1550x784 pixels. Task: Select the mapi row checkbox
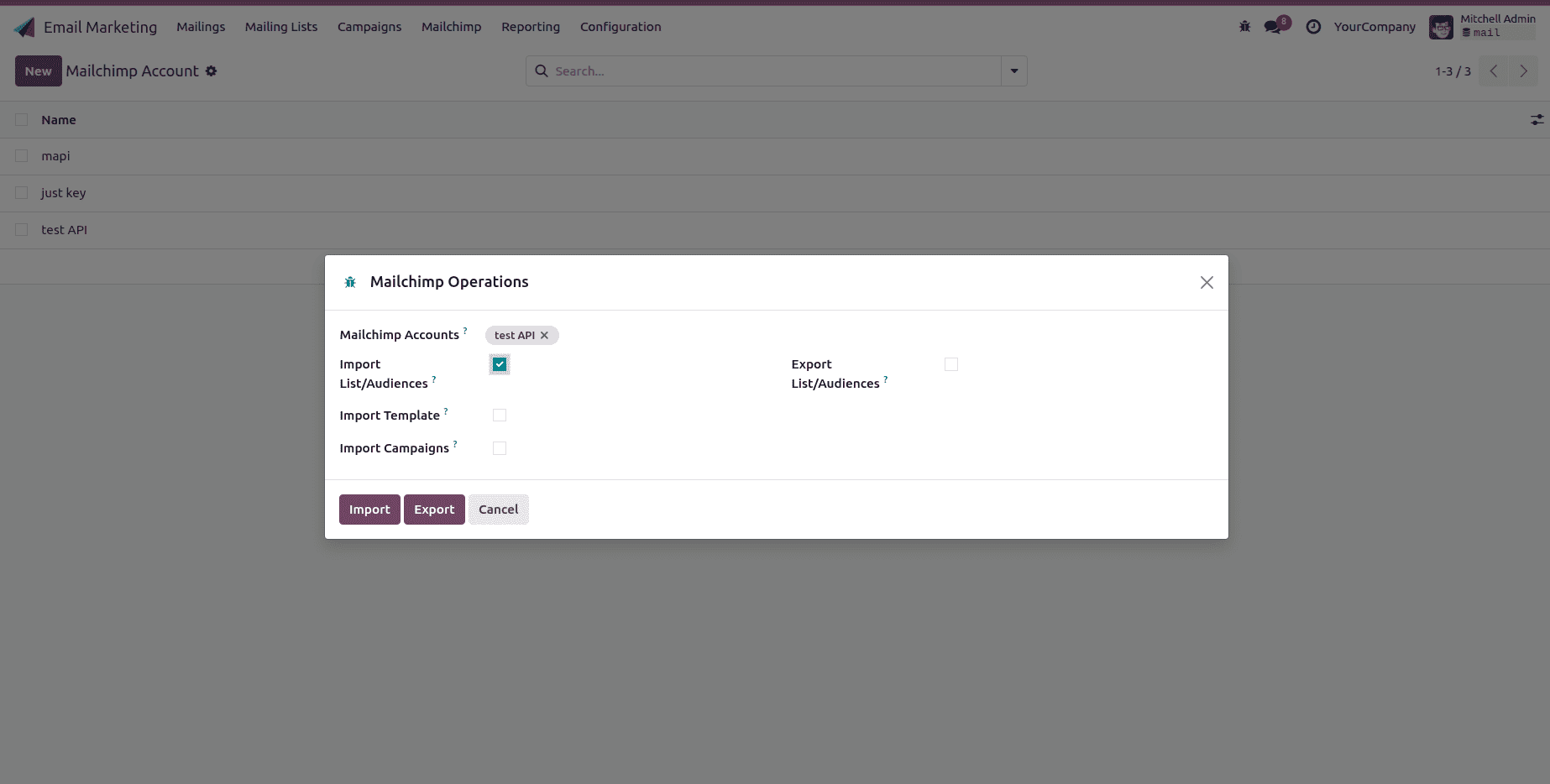[x=22, y=156]
